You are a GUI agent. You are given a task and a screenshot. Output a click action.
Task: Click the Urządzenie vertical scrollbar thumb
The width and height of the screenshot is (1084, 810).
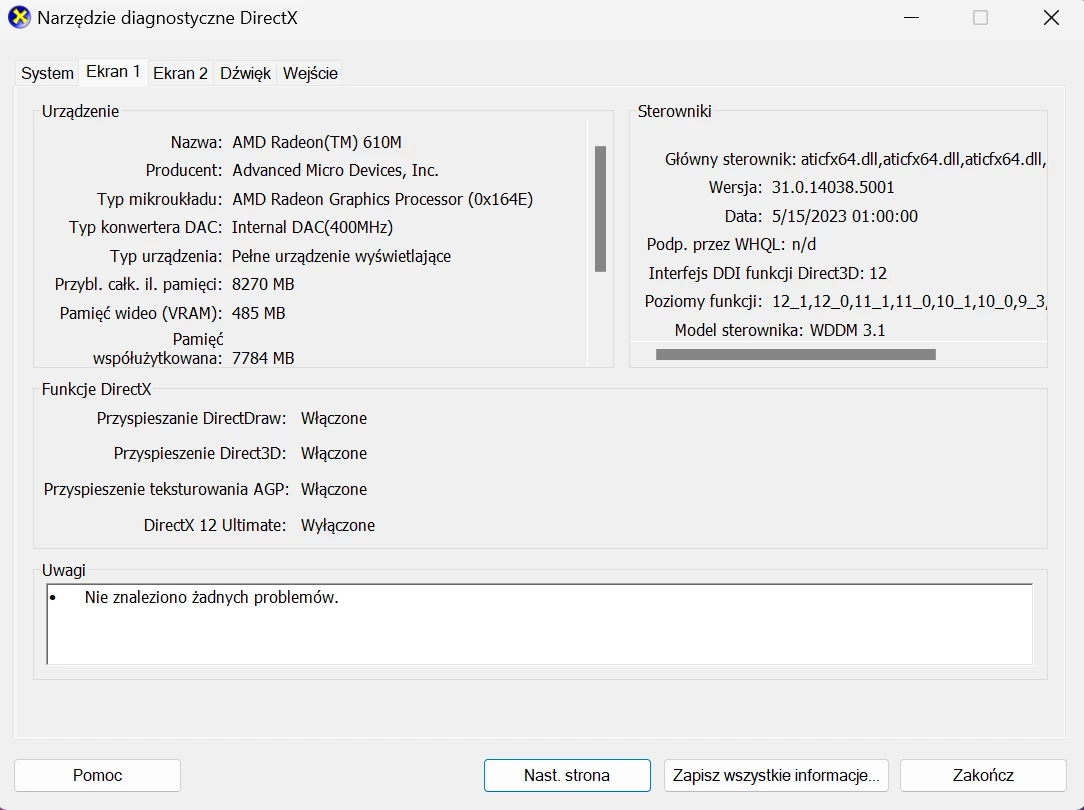(600, 209)
